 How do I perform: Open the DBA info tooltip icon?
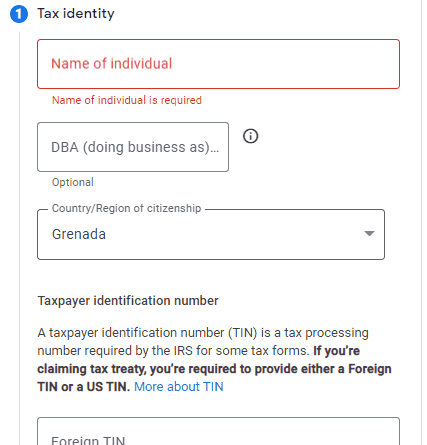(250, 136)
